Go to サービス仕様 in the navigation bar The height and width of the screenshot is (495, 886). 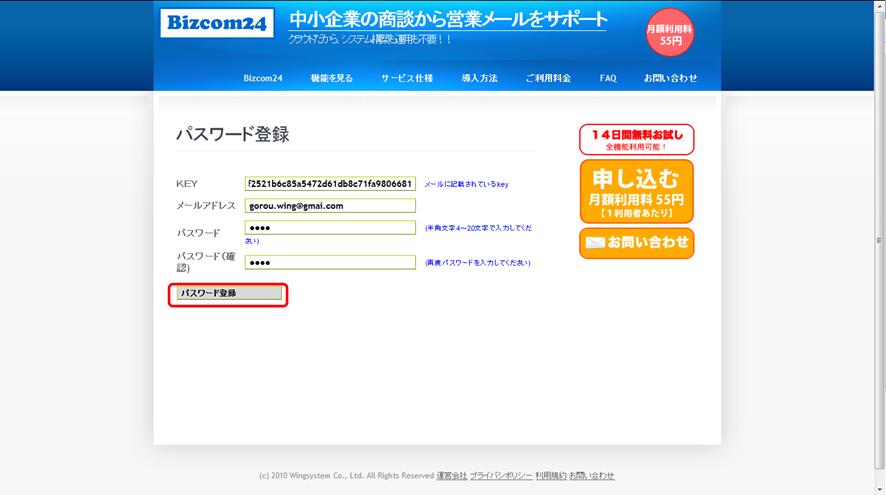coord(406,78)
